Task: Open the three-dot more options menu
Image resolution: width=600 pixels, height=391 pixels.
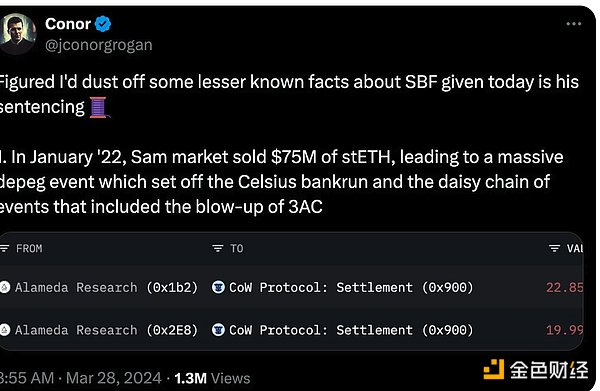Action: 574,24
